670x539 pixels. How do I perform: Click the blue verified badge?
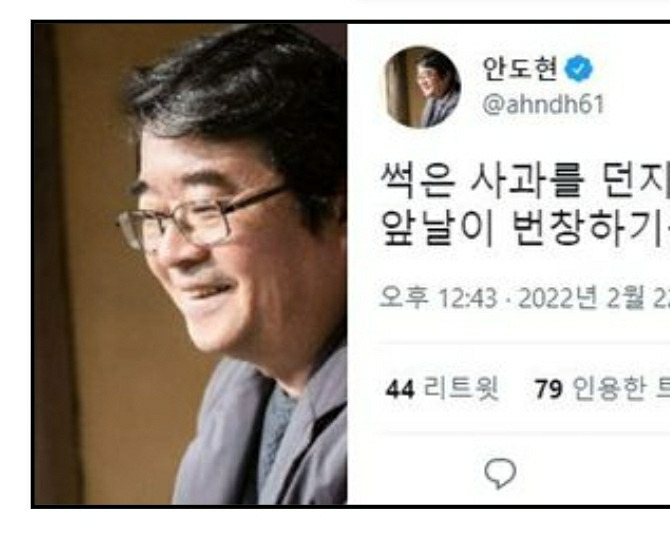pos(579,69)
